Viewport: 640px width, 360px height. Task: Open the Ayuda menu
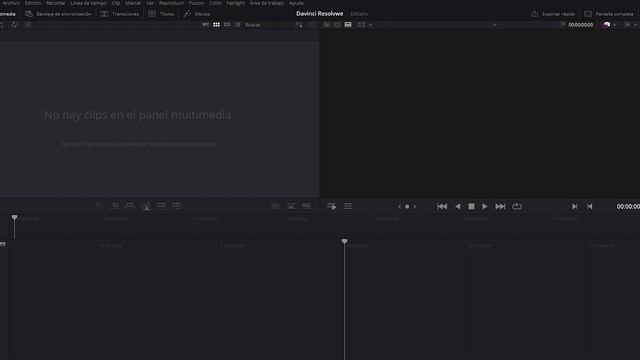click(296, 3)
